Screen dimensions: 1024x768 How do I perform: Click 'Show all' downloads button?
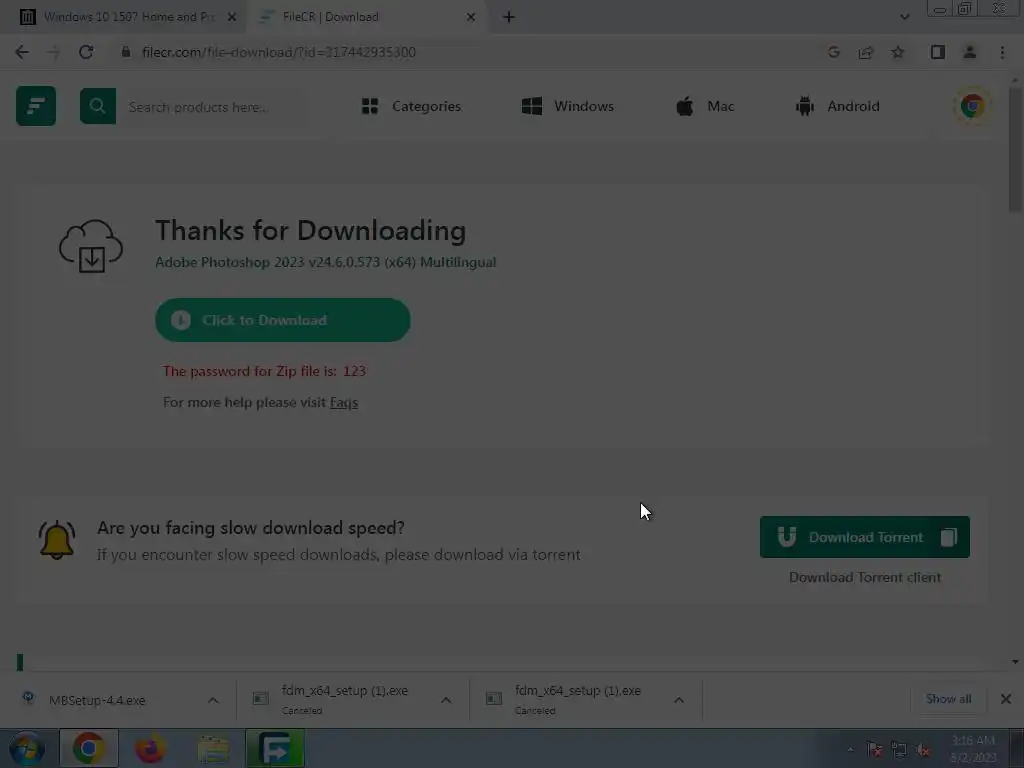pyautogui.click(x=948, y=699)
